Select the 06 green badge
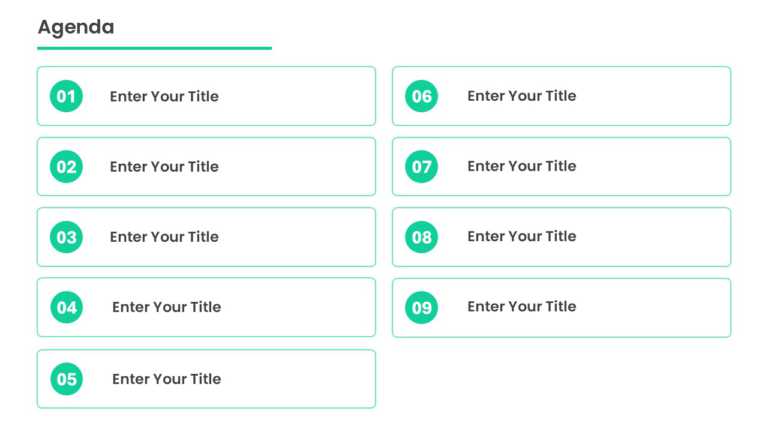This screenshot has width=768, height=432. coord(421,96)
